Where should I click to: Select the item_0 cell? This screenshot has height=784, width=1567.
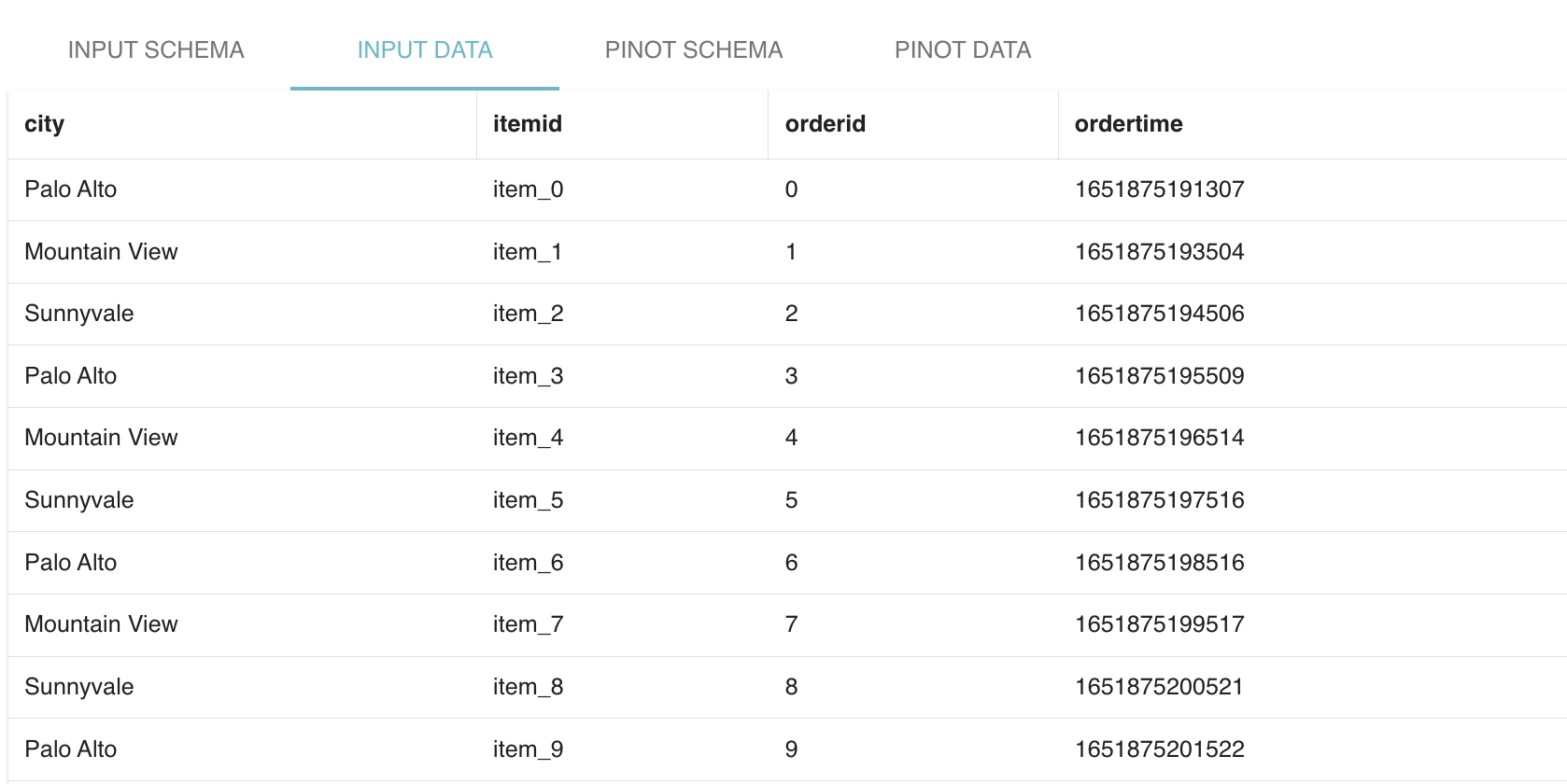(x=623, y=189)
